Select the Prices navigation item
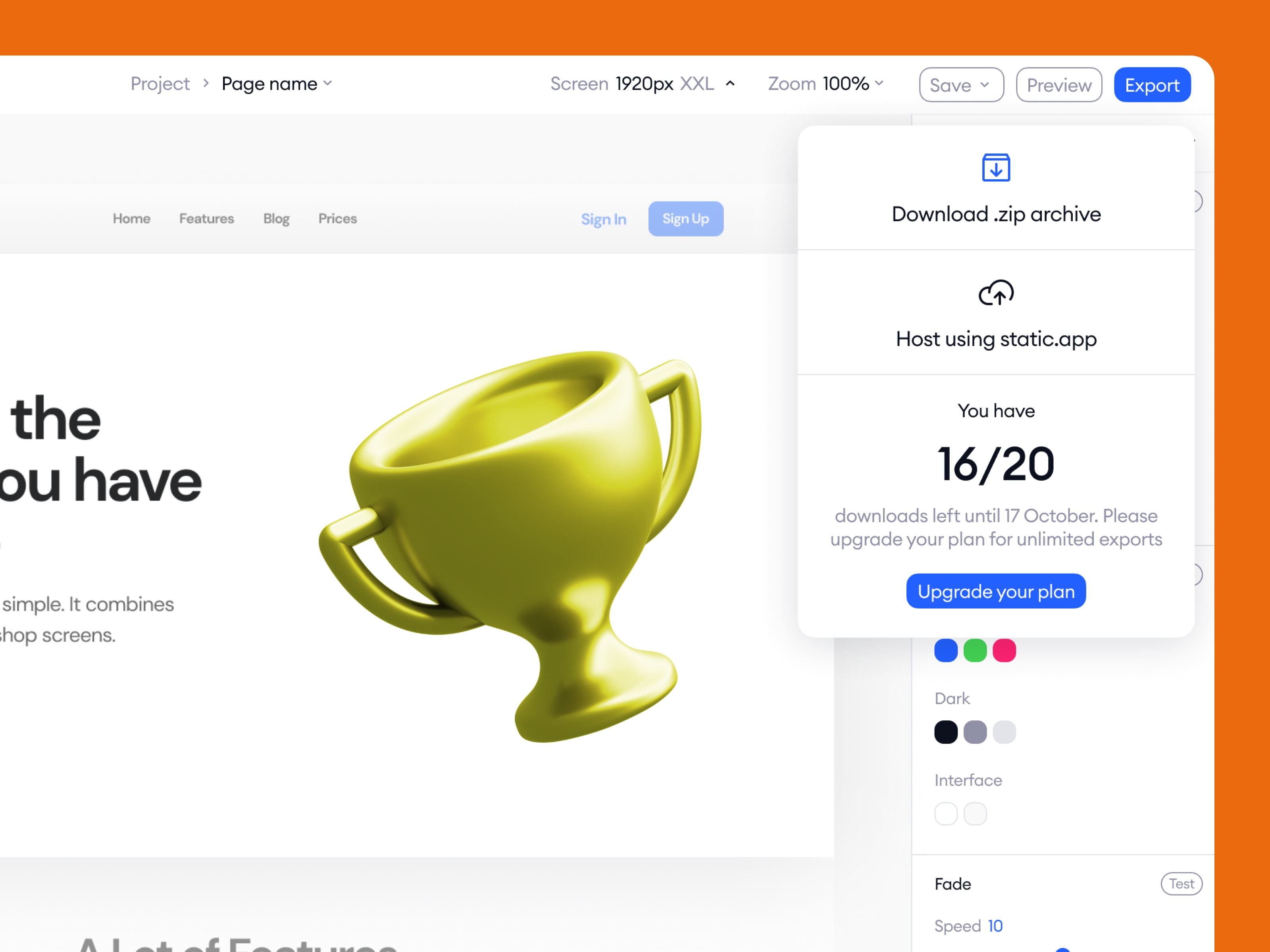Viewport: 1270px width, 952px height. coord(338,219)
